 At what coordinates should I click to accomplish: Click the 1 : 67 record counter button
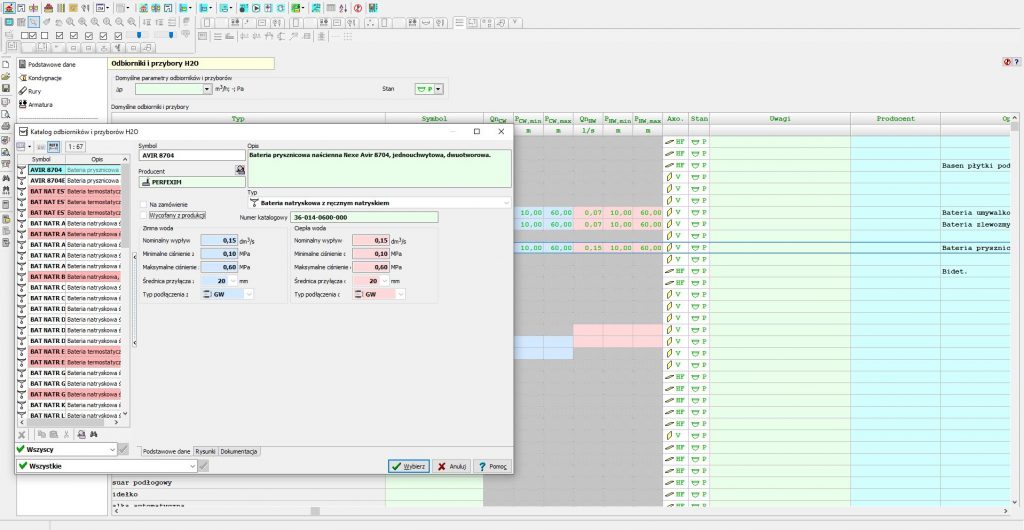75,147
